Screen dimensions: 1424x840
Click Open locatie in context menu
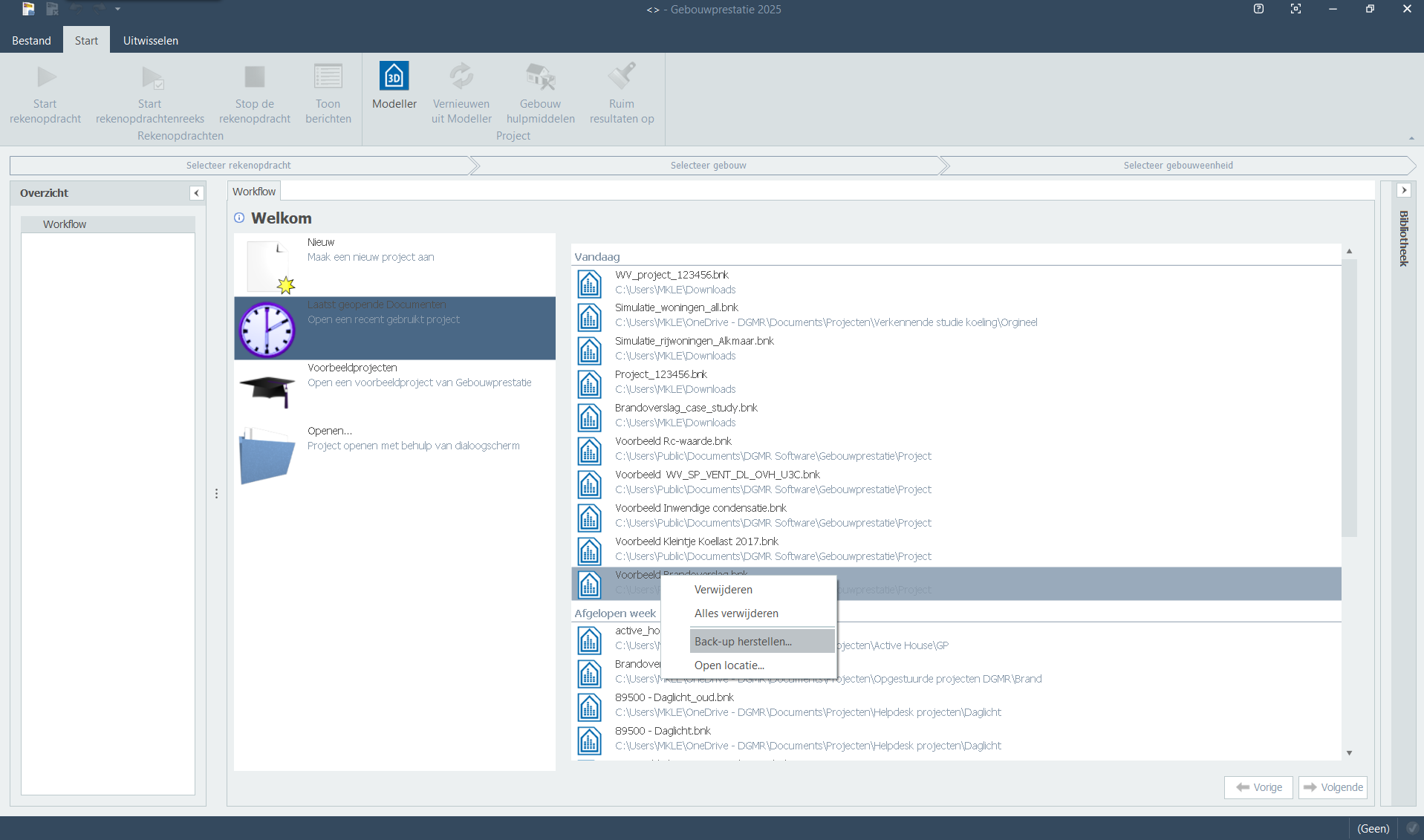[729, 665]
